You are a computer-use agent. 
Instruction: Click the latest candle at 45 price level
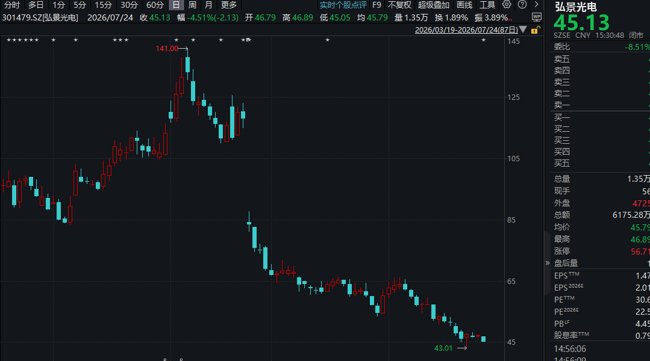click(483, 339)
